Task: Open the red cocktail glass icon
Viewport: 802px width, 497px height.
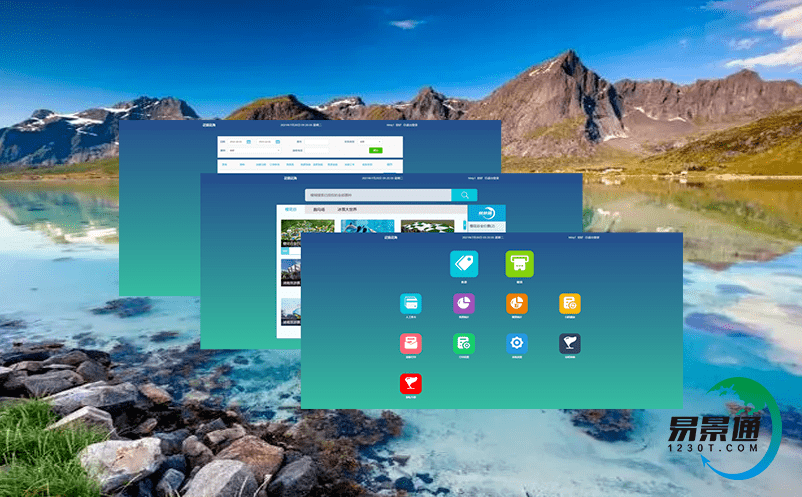Action: click(x=411, y=383)
